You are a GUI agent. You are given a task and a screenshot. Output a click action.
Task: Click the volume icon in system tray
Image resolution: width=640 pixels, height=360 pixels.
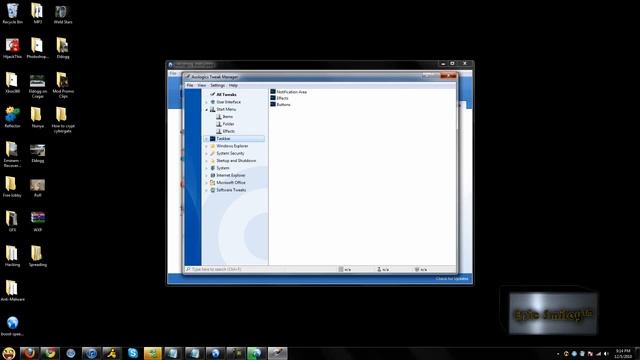pos(606,354)
